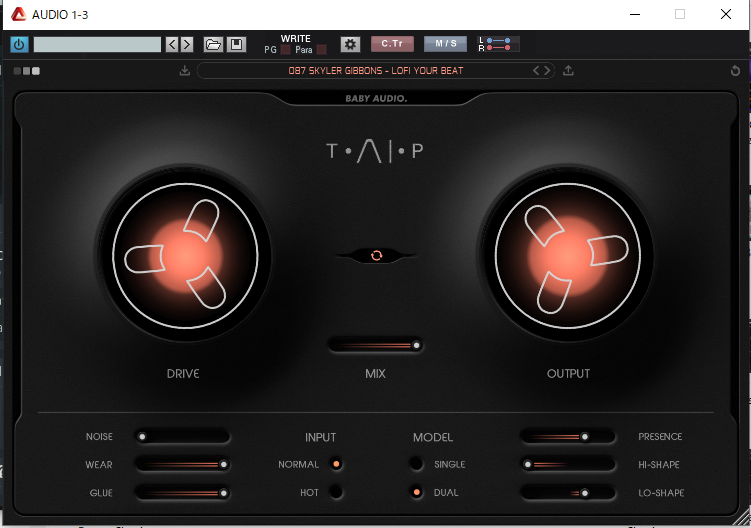Toggle the auto gain link icon

pos(376,256)
